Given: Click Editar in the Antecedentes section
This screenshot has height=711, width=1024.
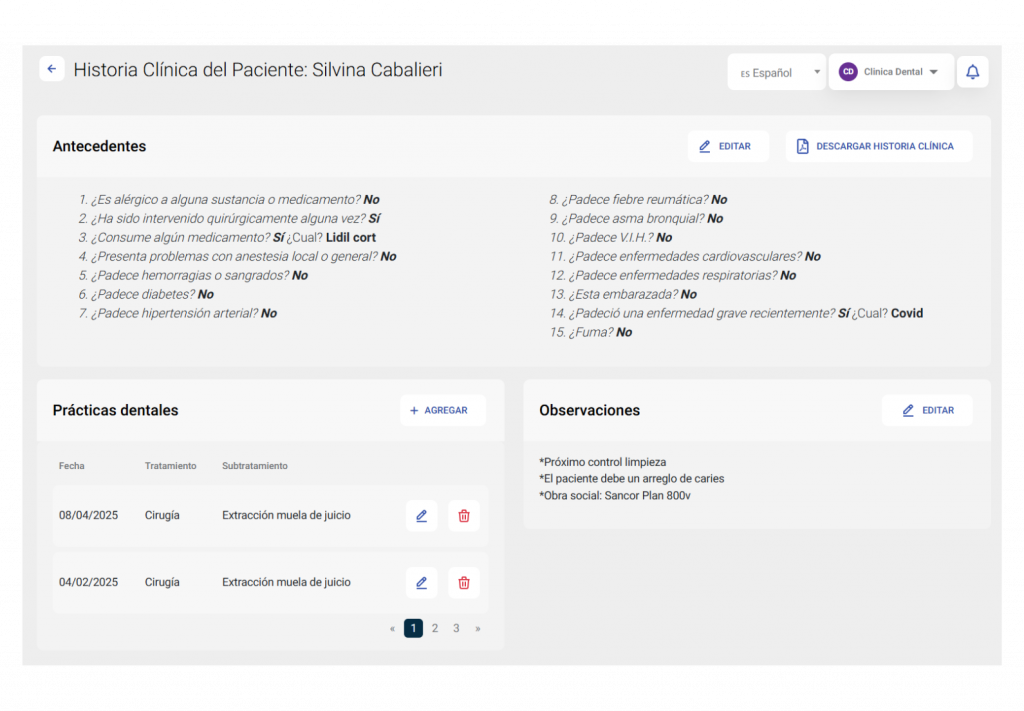Looking at the screenshot, I should 728,146.
